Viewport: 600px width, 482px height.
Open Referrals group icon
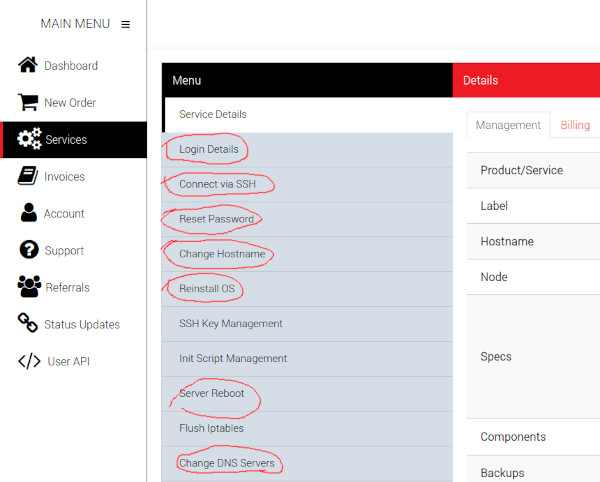pyautogui.click(x=29, y=286)
